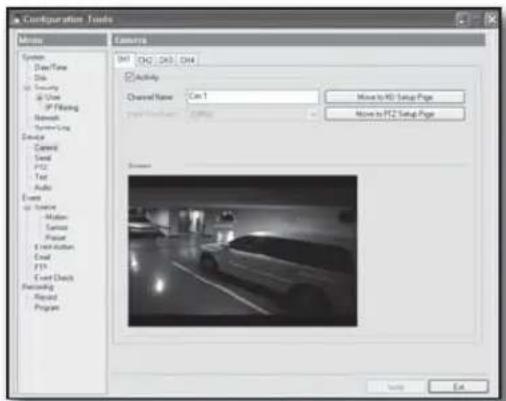Select the Disk item under System
This screenshot has height=401, width=506.
tap(40, 78)
